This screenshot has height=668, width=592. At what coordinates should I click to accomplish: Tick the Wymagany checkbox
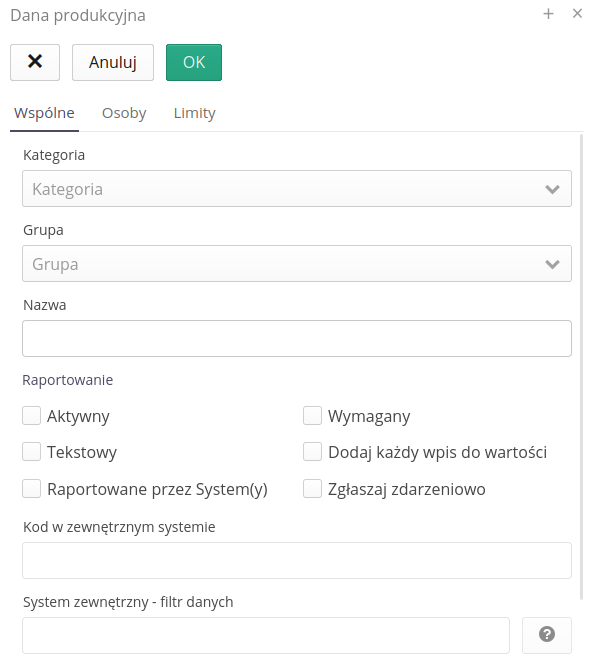click(x=312, y=415)
